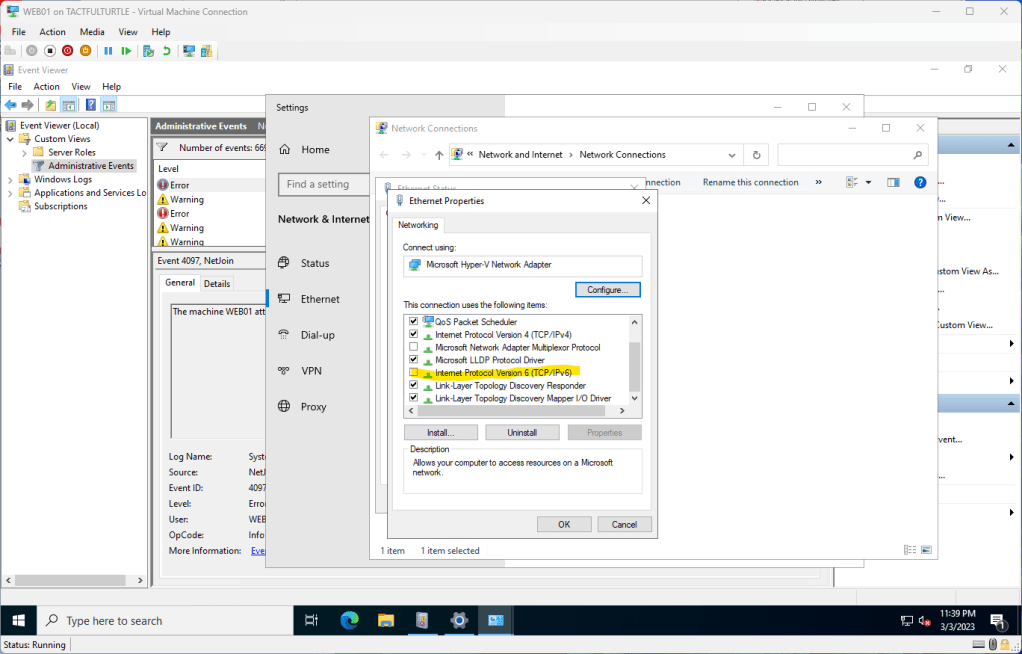Viewport: 1022px width, 654px height.
Task: Open the address bar history dropdown
Action: tap(734, 155)
